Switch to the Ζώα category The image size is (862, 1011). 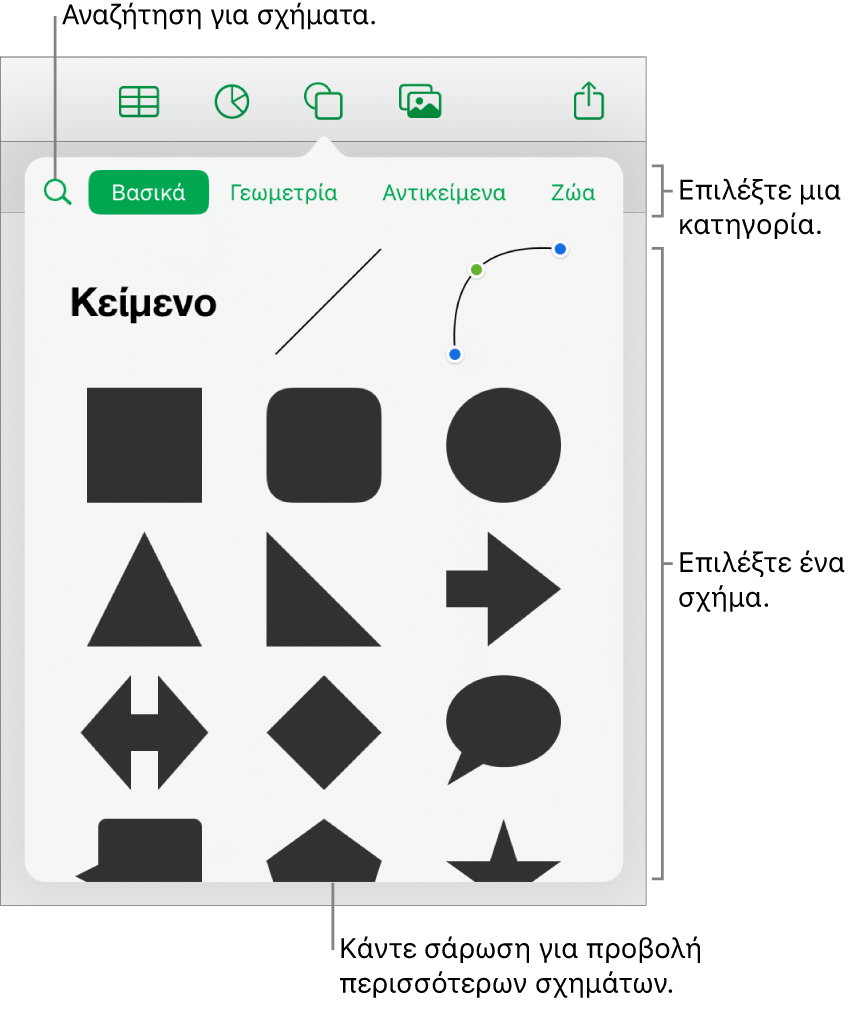(573, 193)
